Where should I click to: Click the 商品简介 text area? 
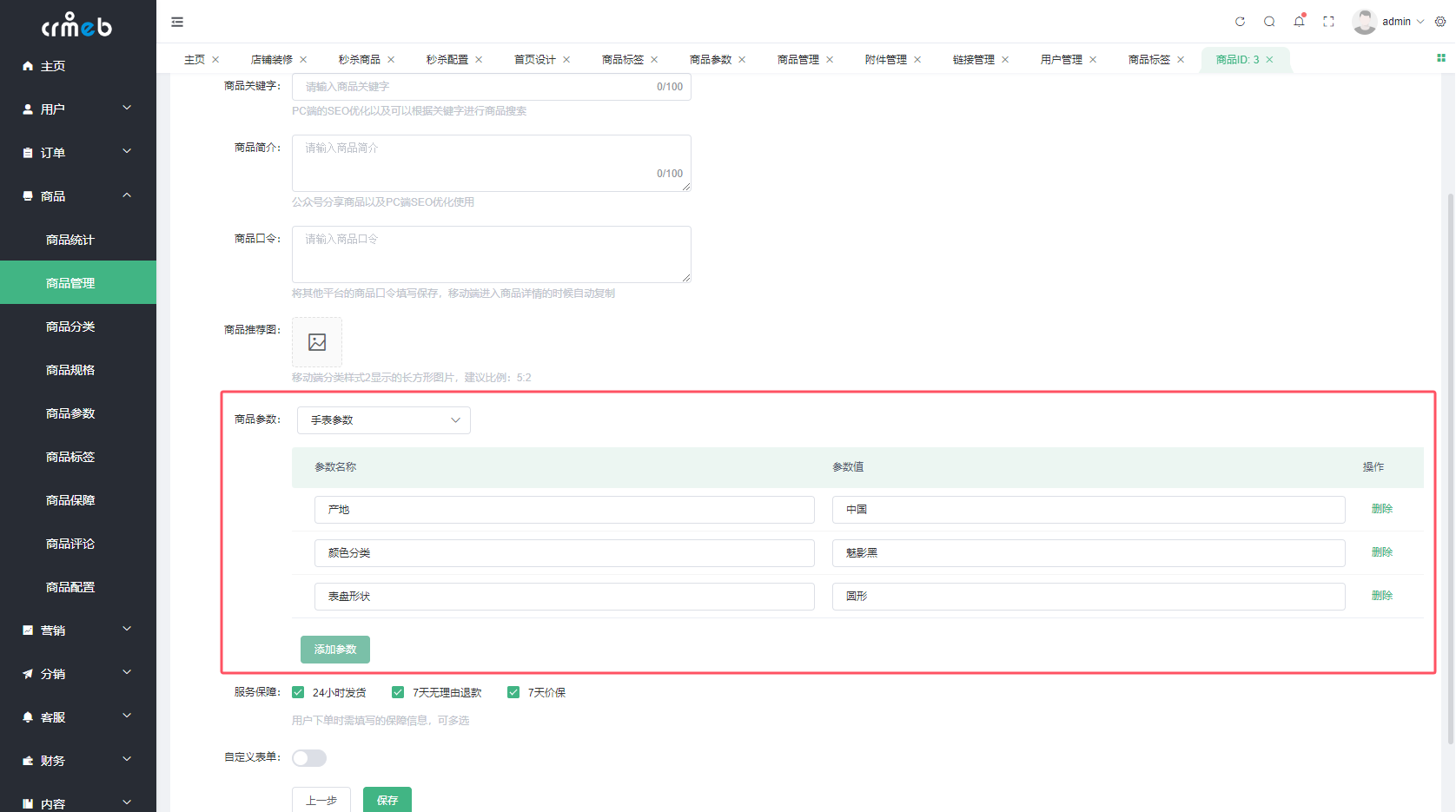492,163
